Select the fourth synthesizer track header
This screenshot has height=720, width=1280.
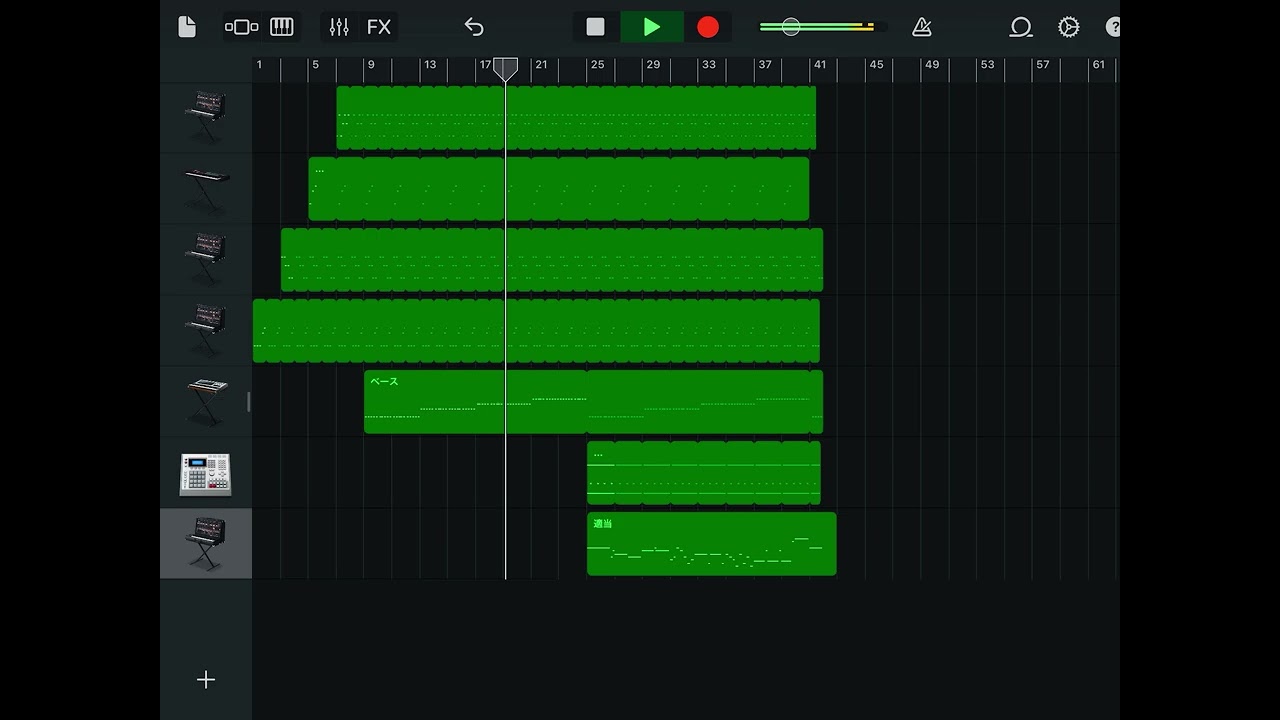pyautogui.click(x=206, y=330)
